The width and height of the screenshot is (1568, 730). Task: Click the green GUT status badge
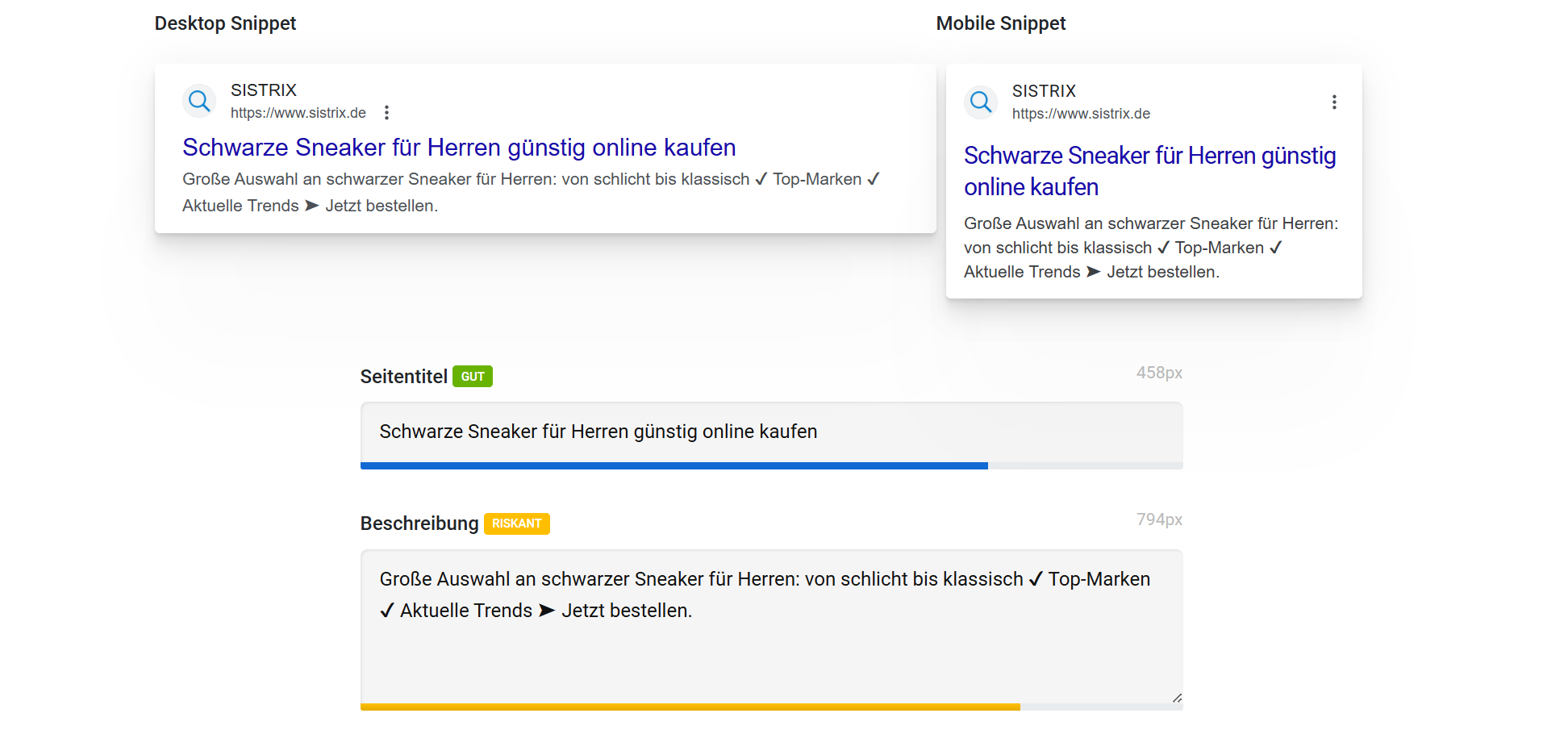tap(473, 377)
